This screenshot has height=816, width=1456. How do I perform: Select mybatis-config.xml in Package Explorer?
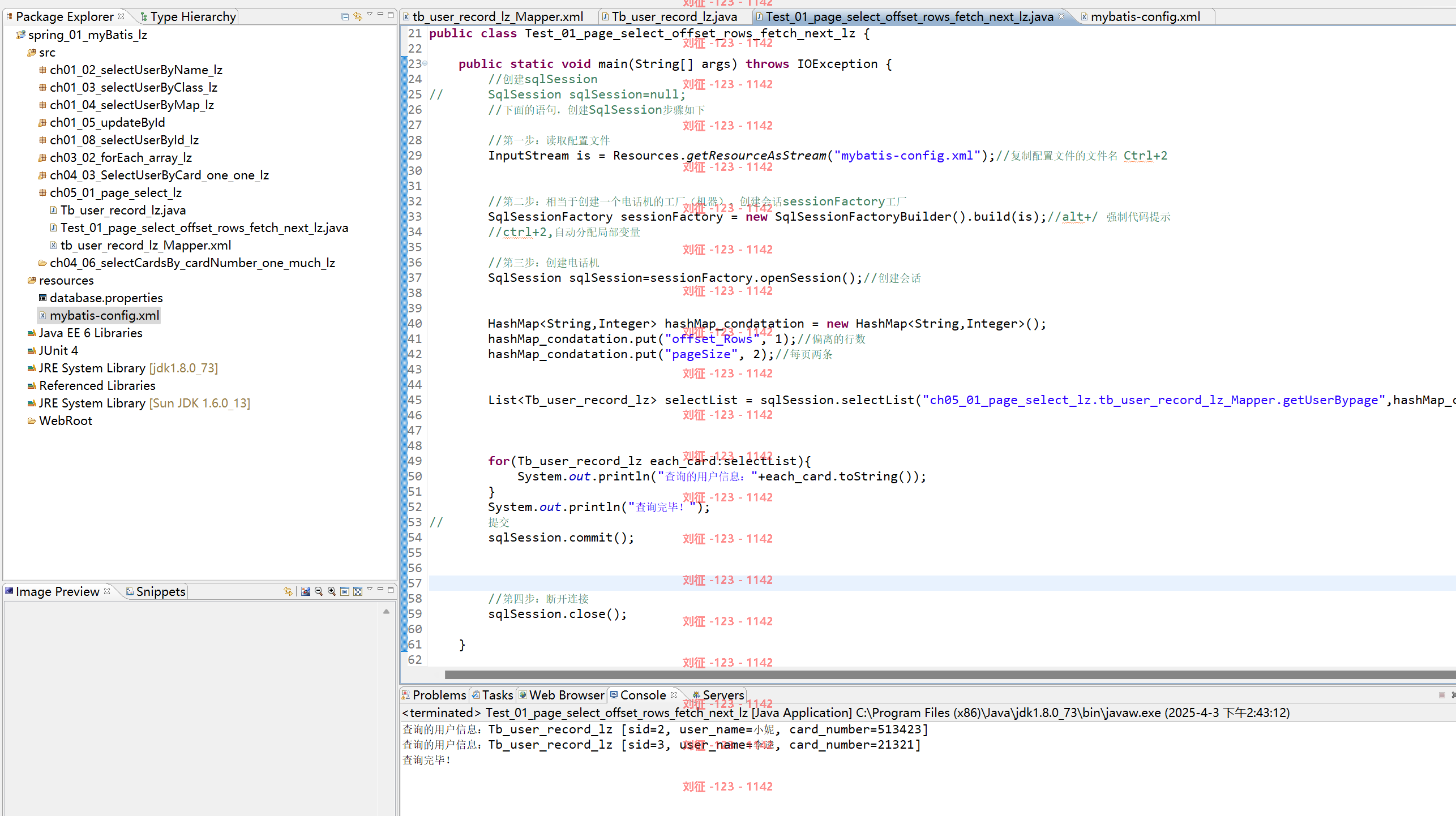coord(99,316)
